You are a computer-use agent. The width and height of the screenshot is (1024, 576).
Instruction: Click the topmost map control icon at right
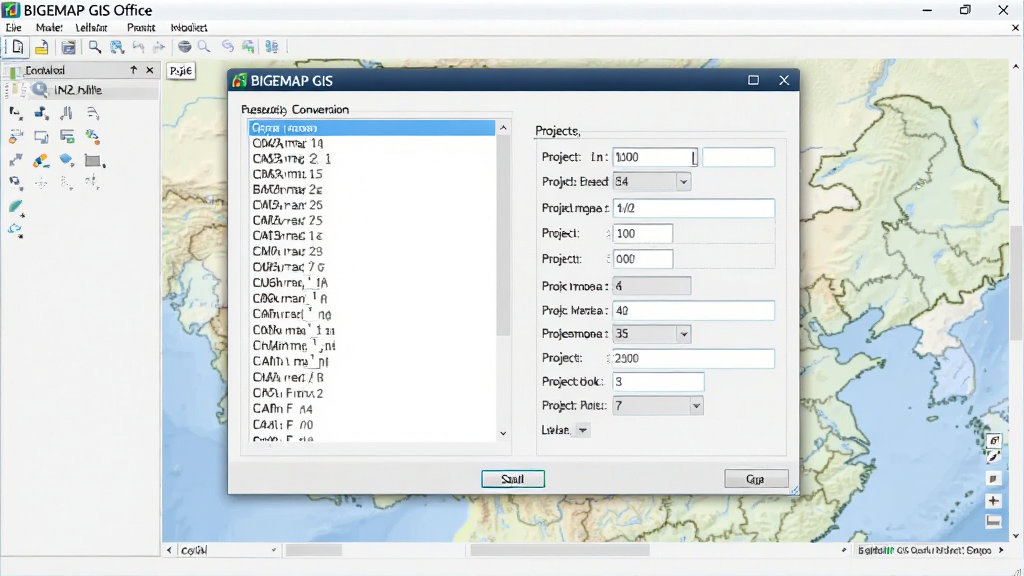click(993, 441)
